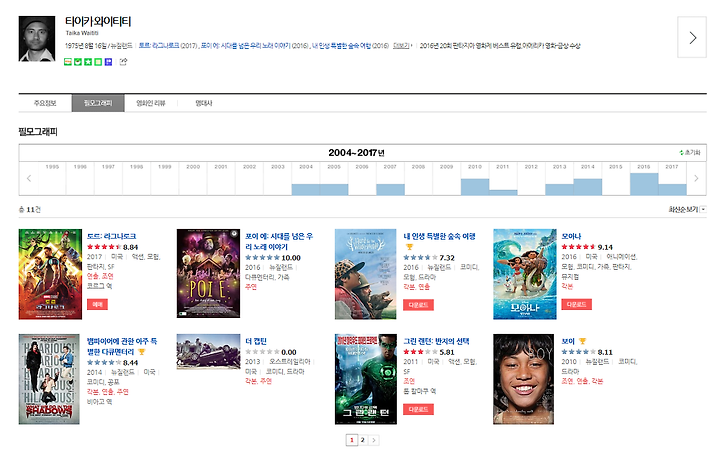Click the external share arrow icon
This screenshot has height=459, width=720.
click(123, 62)
